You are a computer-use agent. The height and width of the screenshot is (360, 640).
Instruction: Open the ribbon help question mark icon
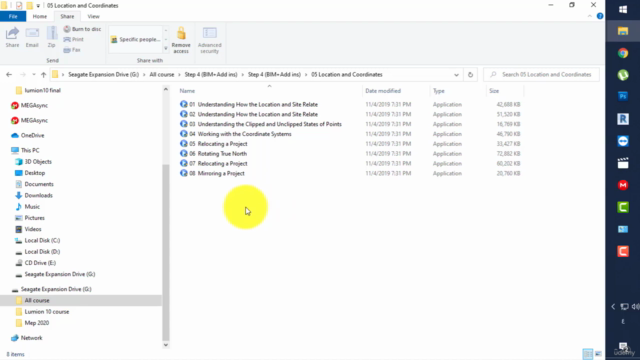pos(600,16)
